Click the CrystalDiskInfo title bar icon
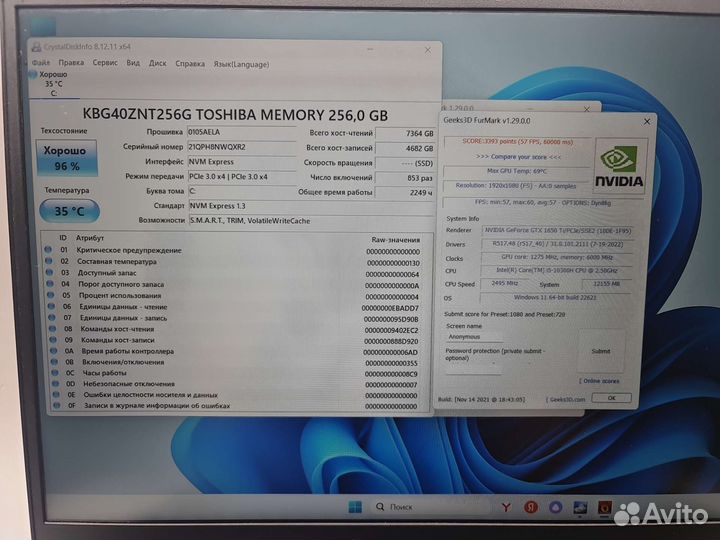The width and height of the screenshot is (720, 540). coord(36,46)
